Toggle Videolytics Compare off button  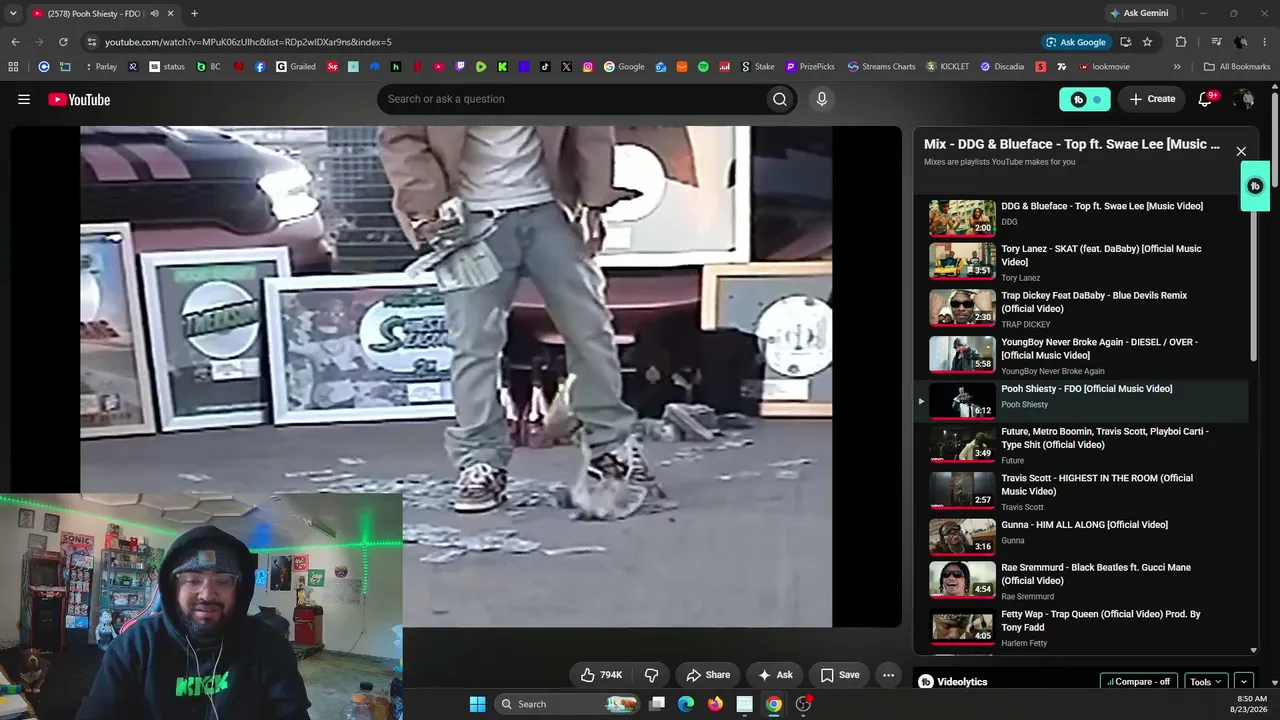coord(1138,682)
